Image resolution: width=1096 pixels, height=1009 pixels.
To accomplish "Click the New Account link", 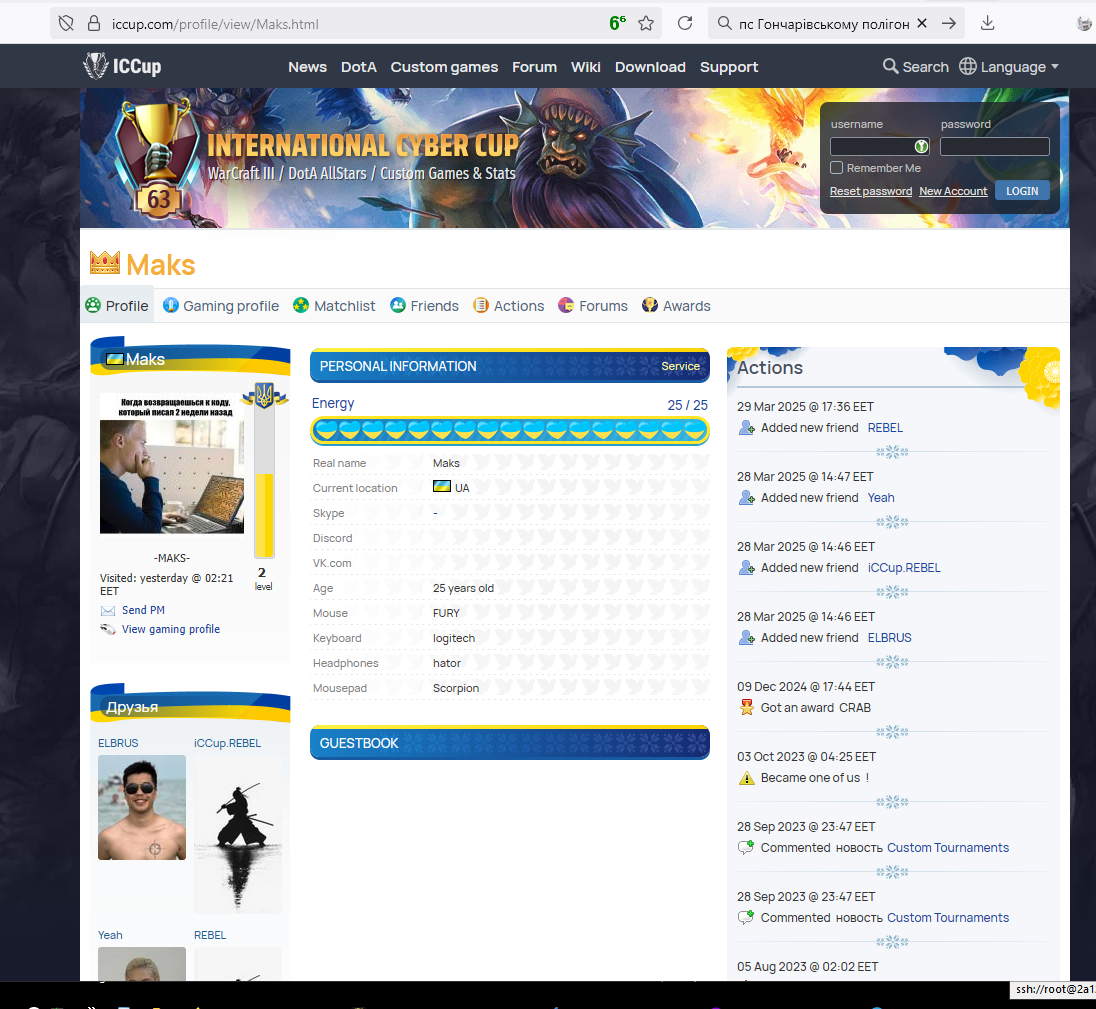I will (953, 191).
